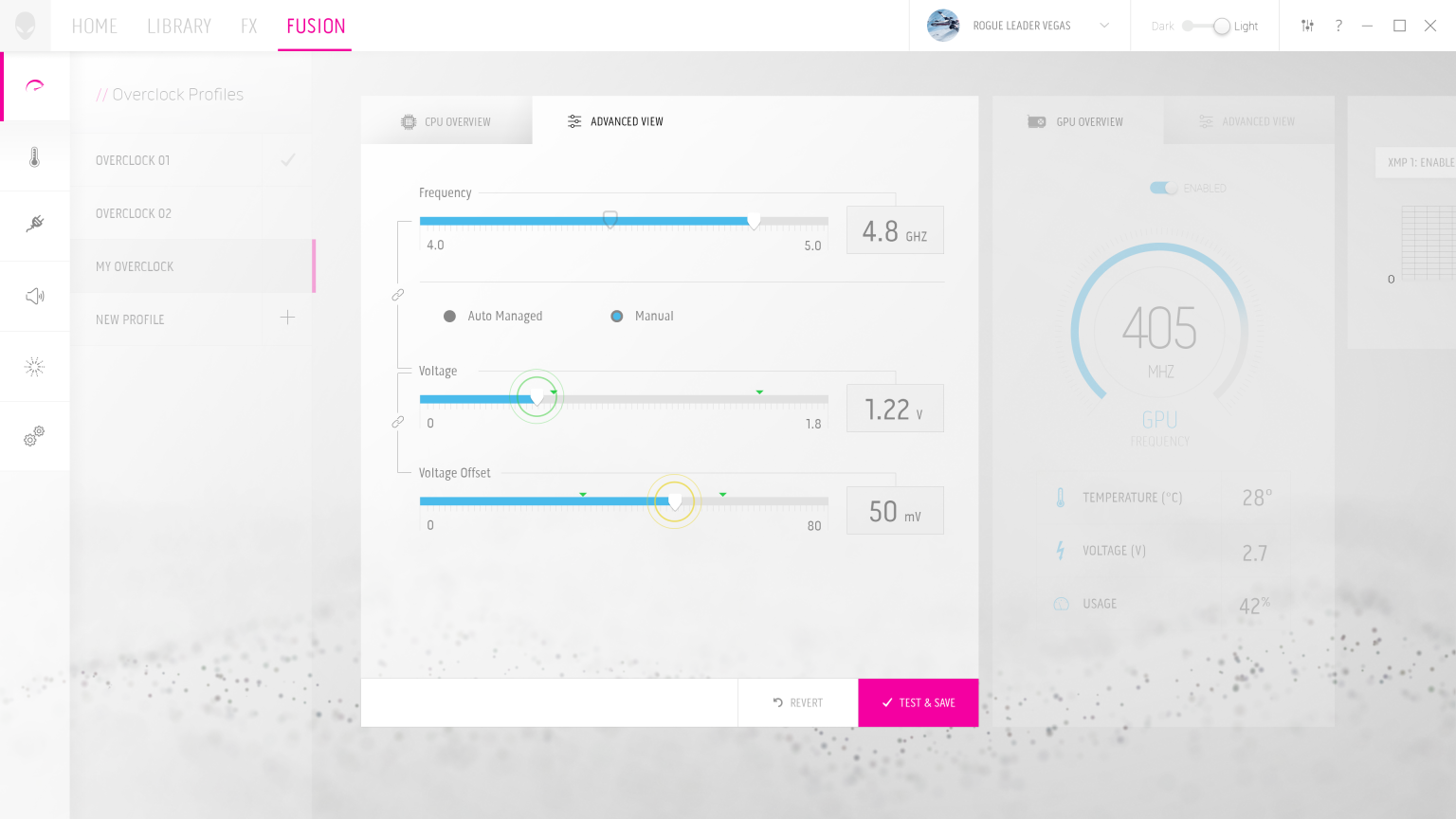Open the AlienFX lighting panel
The width and height of the screenshot is (1456, 819).
click(34, 366)
